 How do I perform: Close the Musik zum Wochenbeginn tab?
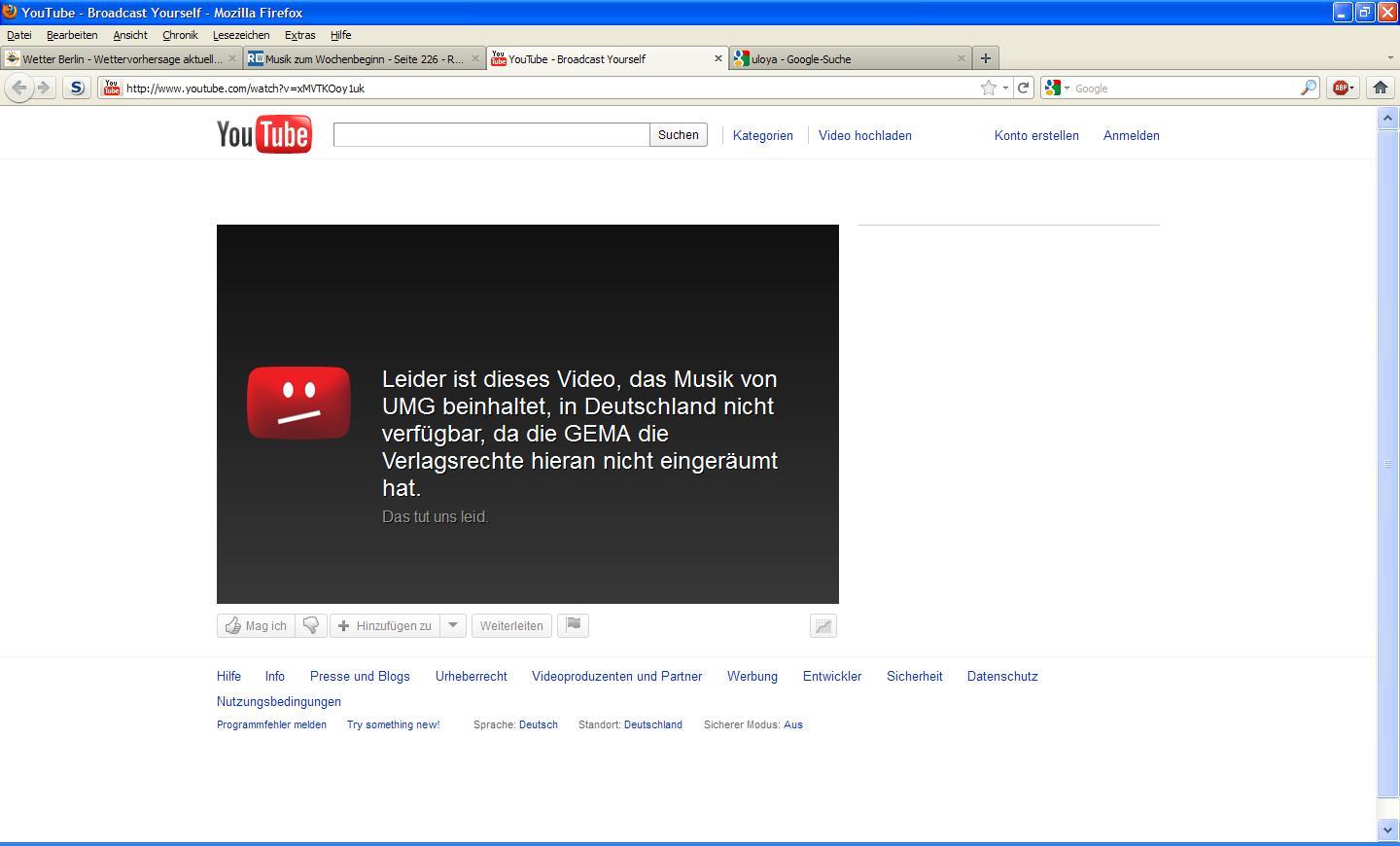click(x=474, y=58)
